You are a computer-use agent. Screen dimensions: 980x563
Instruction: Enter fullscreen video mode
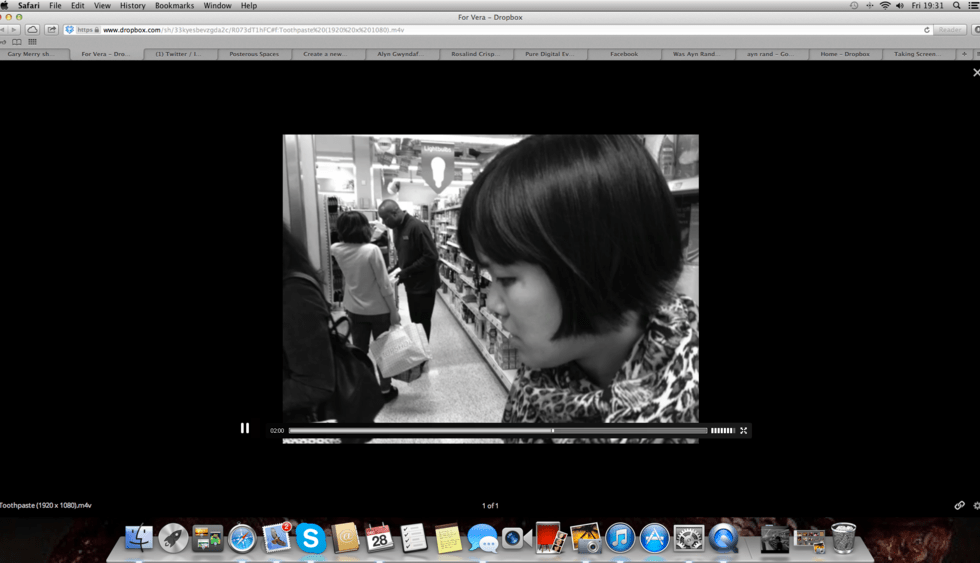tap(744, 431)
